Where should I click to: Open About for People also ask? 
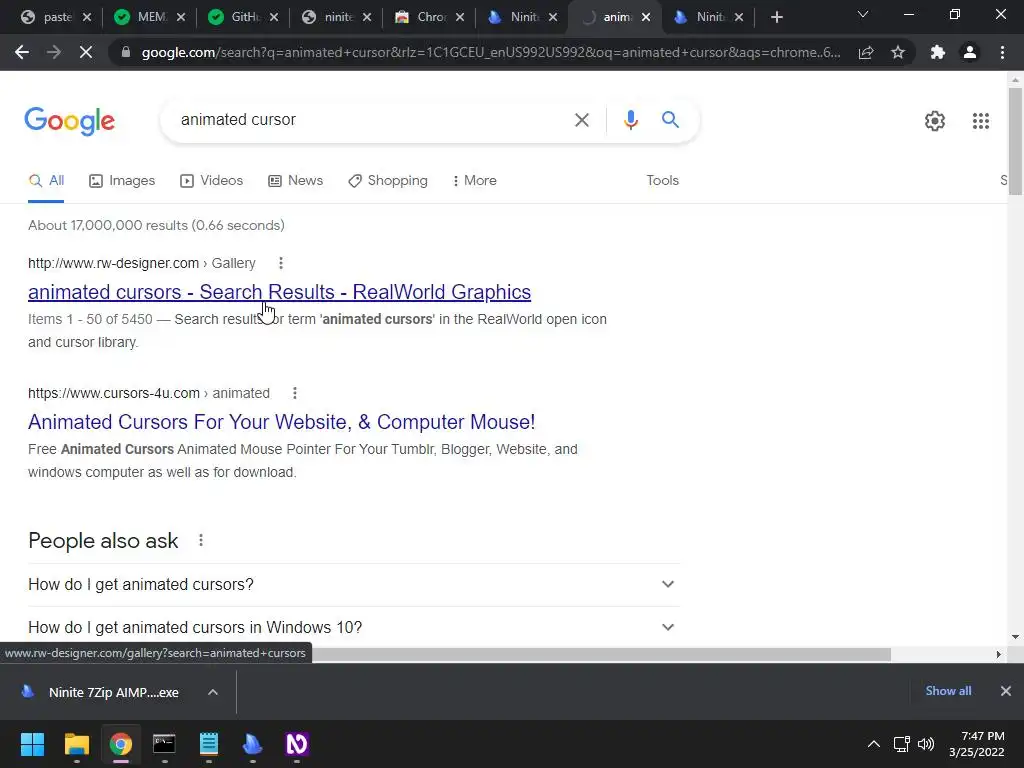click(200, 540)
